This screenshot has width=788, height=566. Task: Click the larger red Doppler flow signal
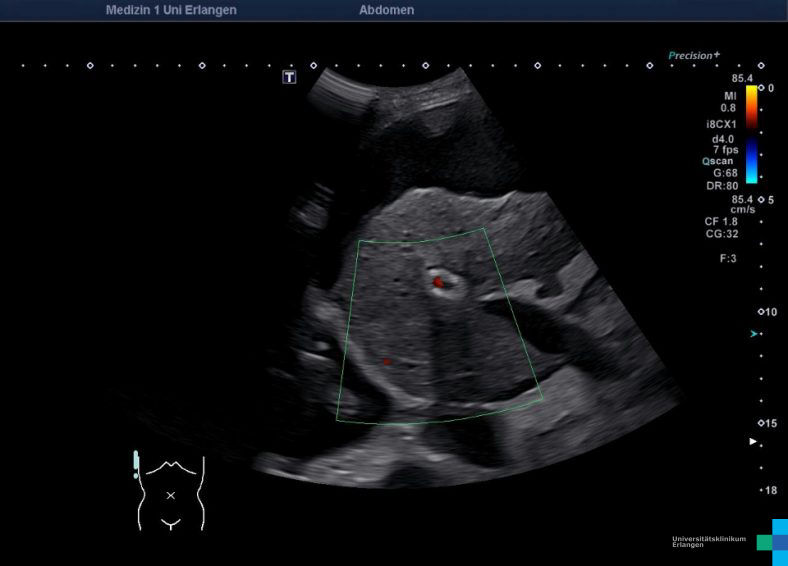click(437, 282)
